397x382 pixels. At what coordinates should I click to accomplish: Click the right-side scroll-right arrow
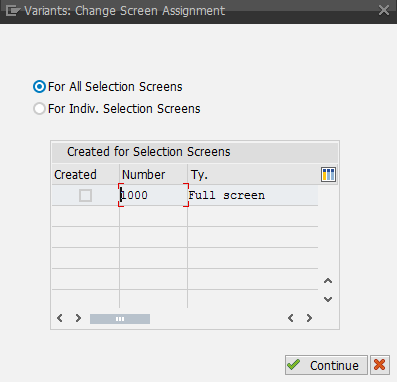[x=309, y=318]
